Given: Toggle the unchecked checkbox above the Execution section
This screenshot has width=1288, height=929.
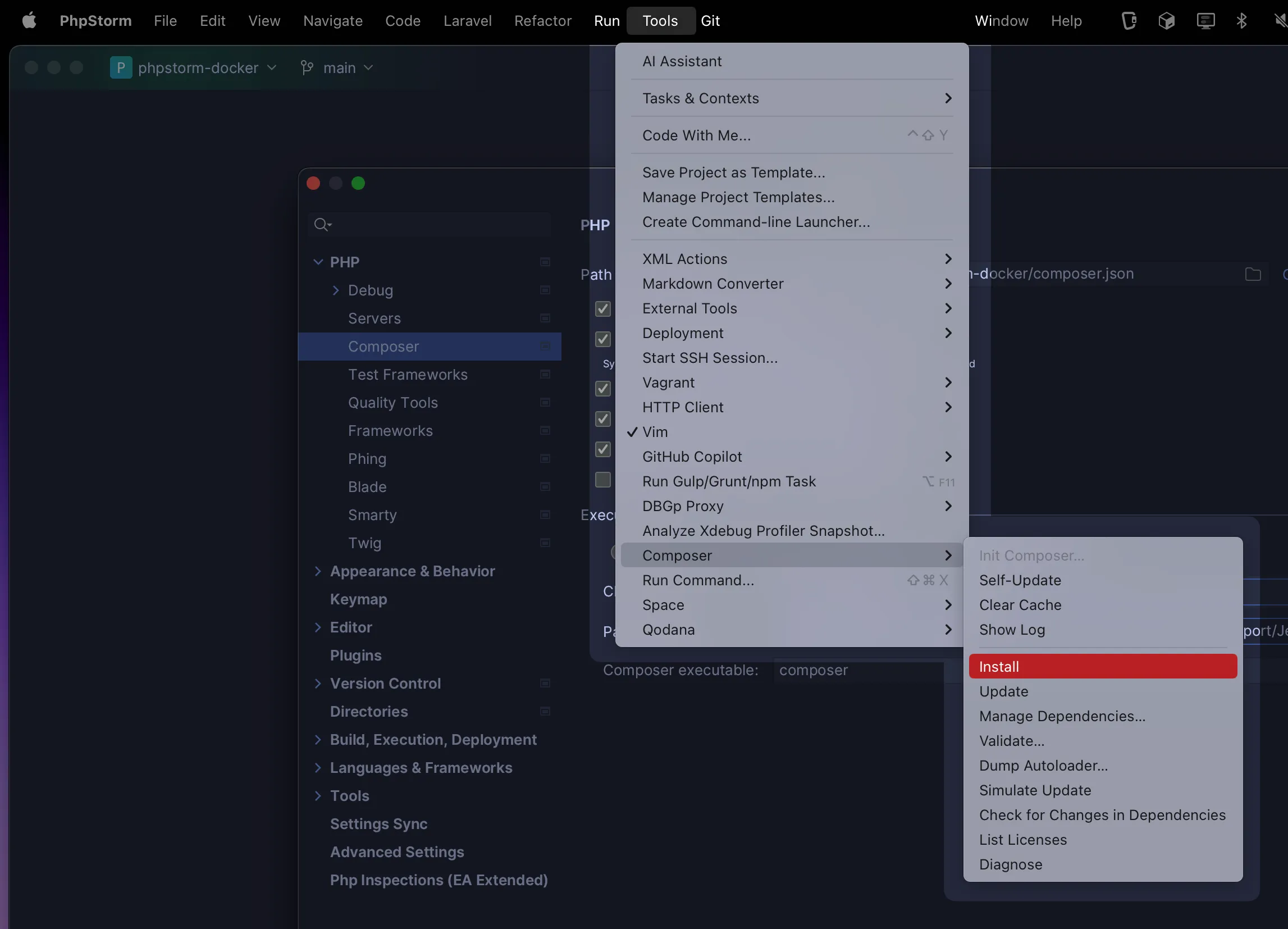Looking at the screenshot, I should tap(602, 480).
